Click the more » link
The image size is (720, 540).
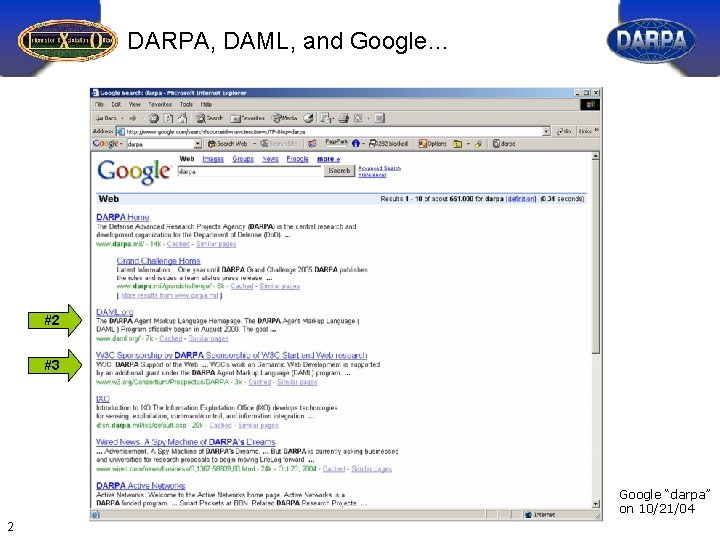pyautogui.click(x=328, y=159)
